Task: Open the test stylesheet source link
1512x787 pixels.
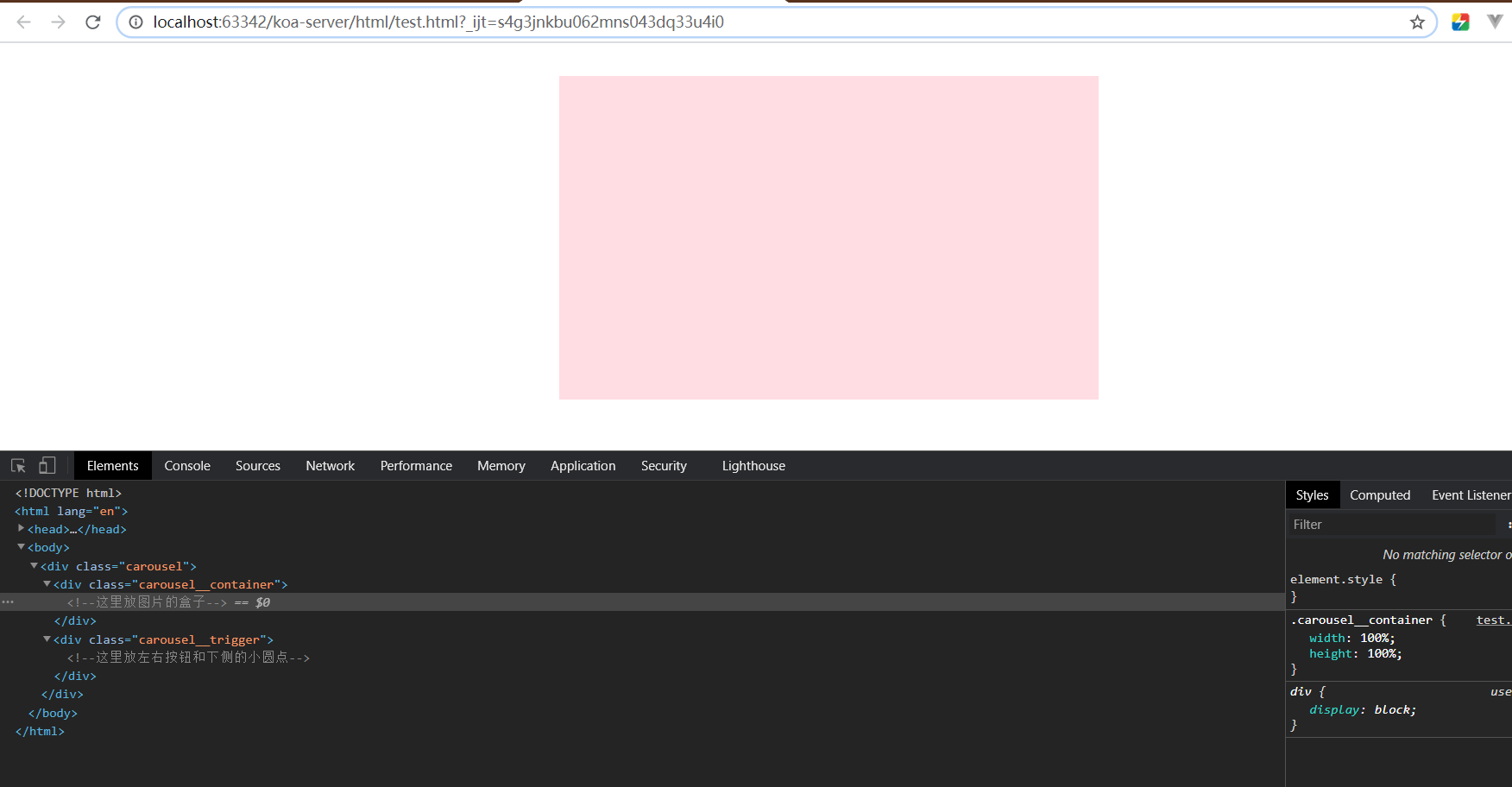Action: 1493,620
